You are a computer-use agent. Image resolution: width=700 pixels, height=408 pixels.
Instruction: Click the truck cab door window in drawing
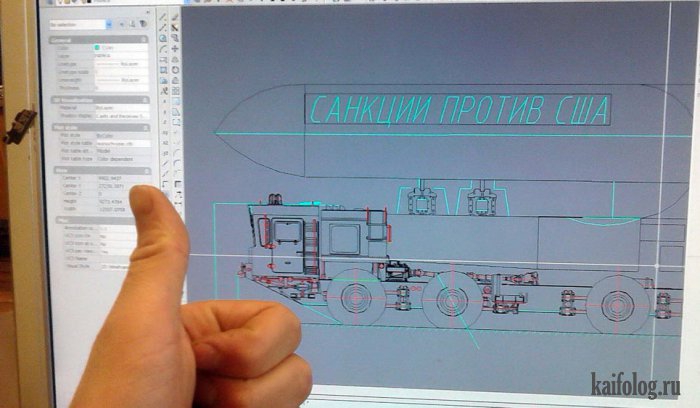tap(288, 231)
